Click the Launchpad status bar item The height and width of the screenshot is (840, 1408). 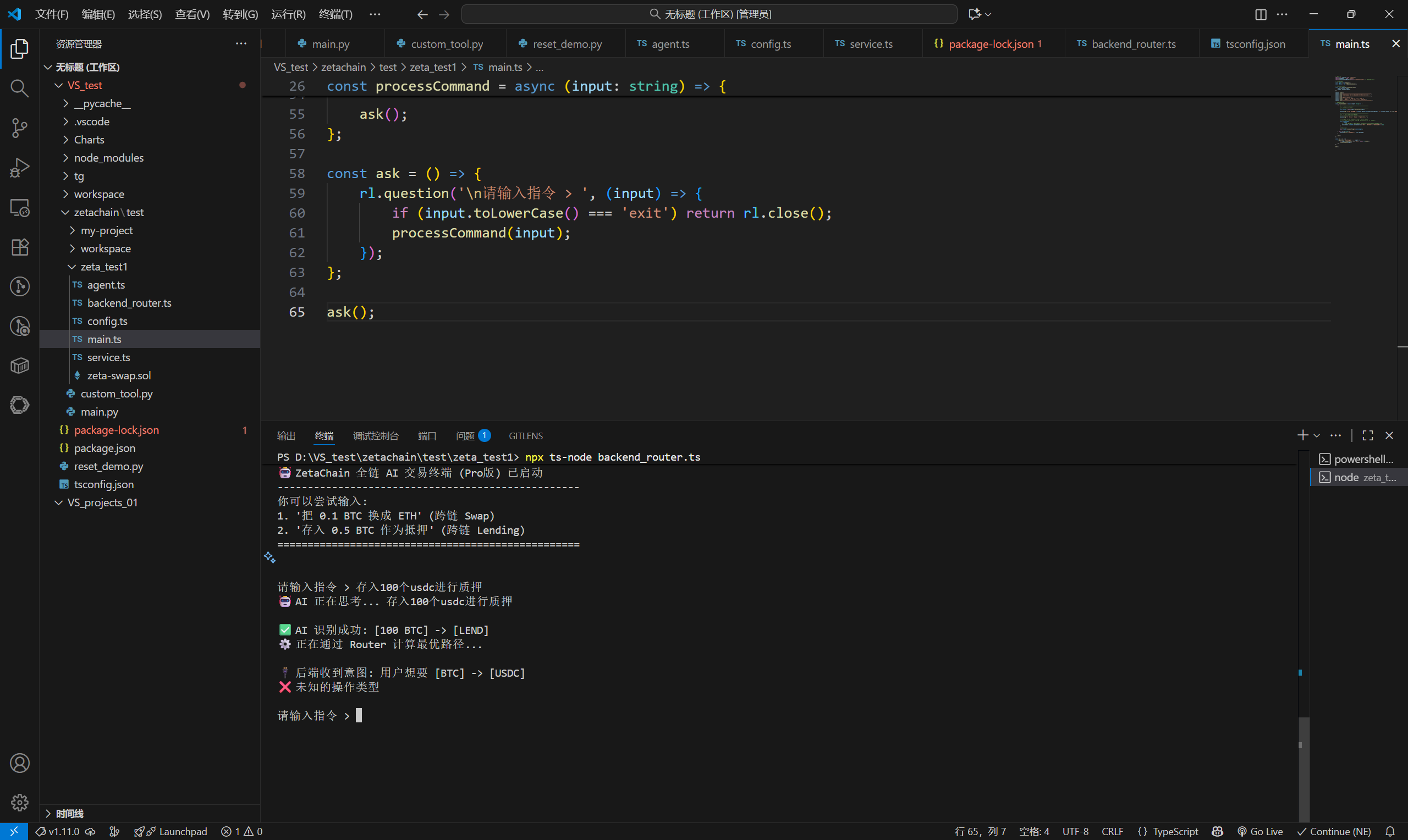click(x=170, y=831)
